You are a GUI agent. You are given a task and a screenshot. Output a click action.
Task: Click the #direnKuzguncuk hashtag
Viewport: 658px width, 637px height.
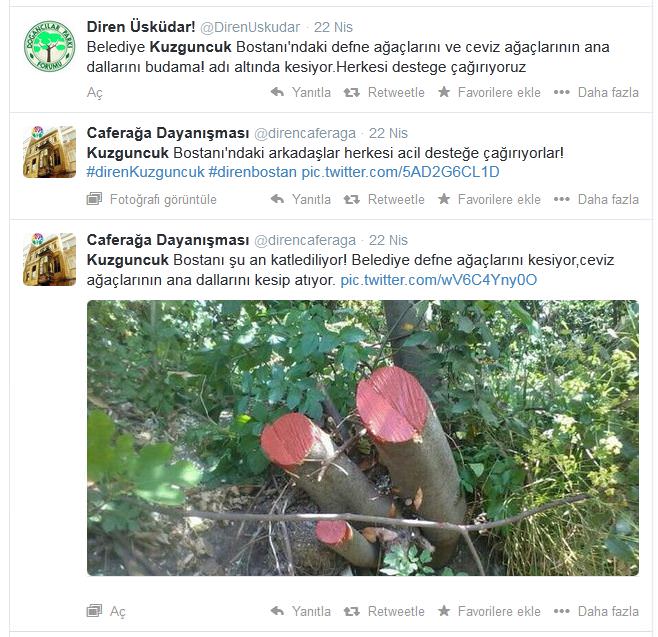(146, 172)
